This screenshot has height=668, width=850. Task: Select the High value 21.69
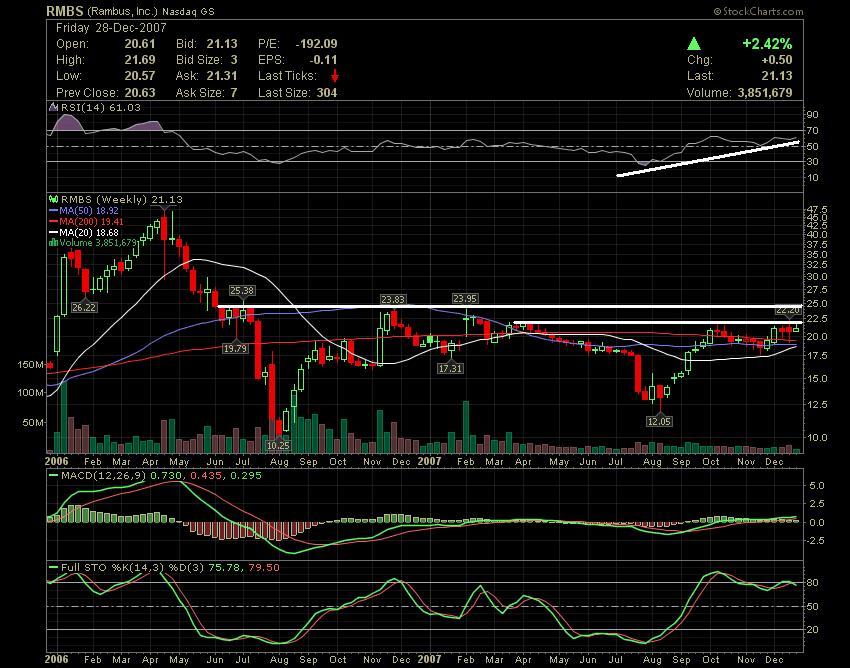pos(140,60)
